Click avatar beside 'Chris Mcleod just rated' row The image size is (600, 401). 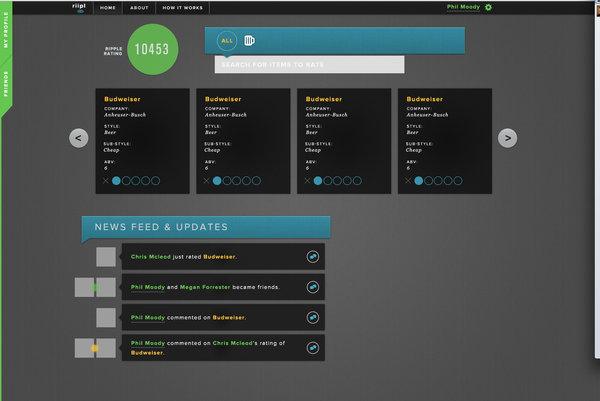pyautogui.click(x=106, y=257)
